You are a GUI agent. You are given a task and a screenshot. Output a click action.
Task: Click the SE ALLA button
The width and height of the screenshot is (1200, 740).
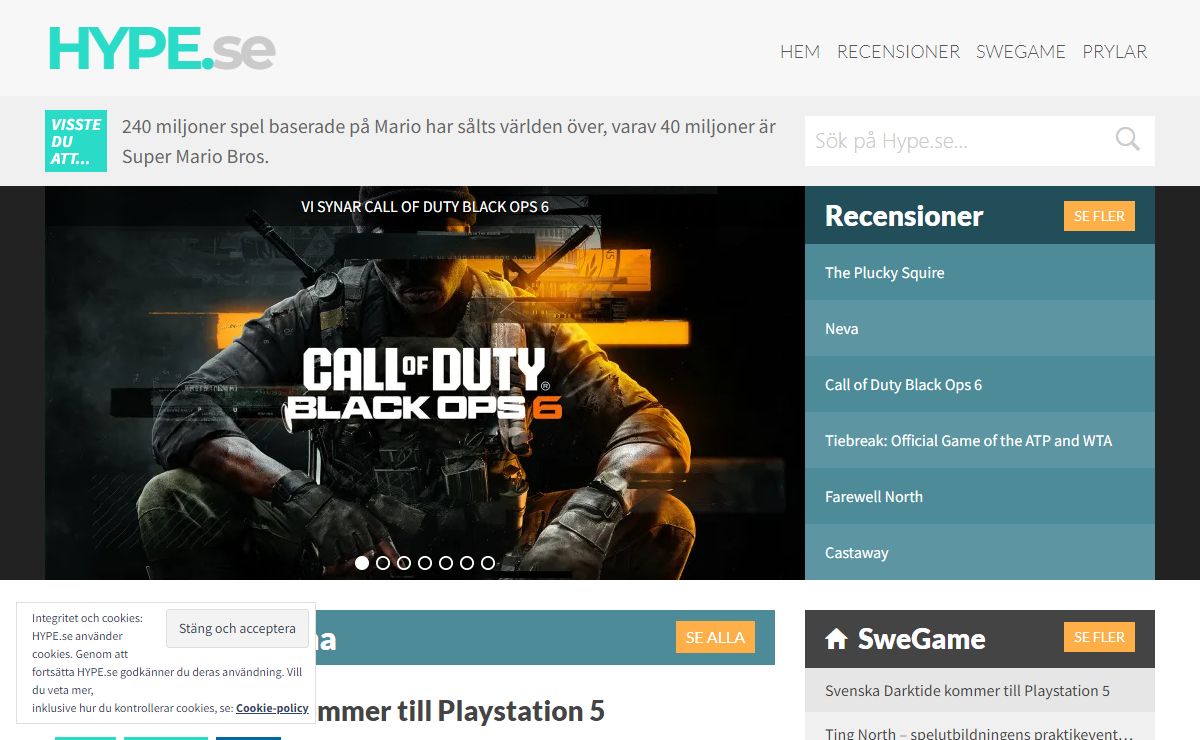pyautogui.click(x=715, y=638)
